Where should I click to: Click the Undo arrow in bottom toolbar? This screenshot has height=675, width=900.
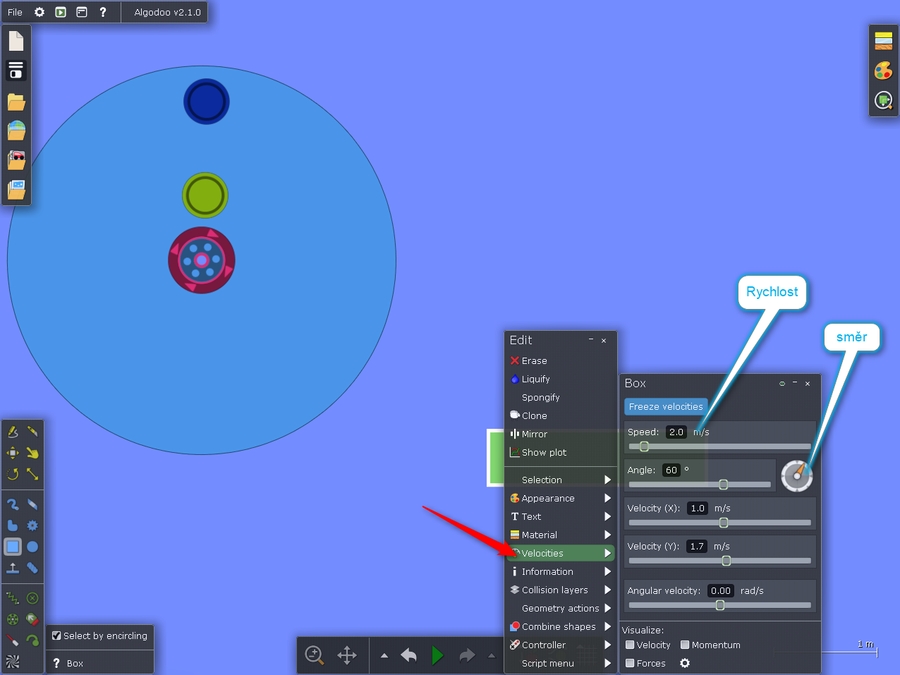[408, 655]
